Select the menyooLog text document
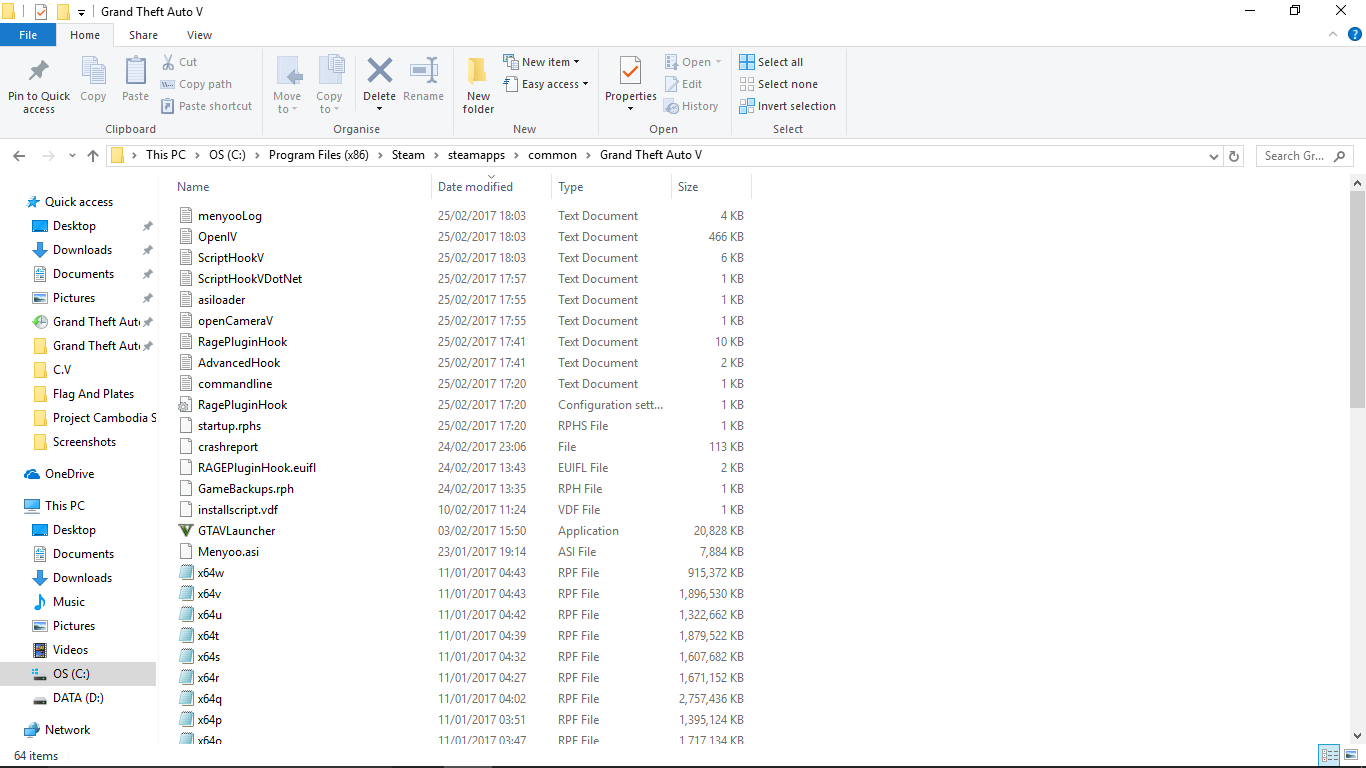Image resolution: width=1366 pixels, height=768 pixels. (229, 216)
